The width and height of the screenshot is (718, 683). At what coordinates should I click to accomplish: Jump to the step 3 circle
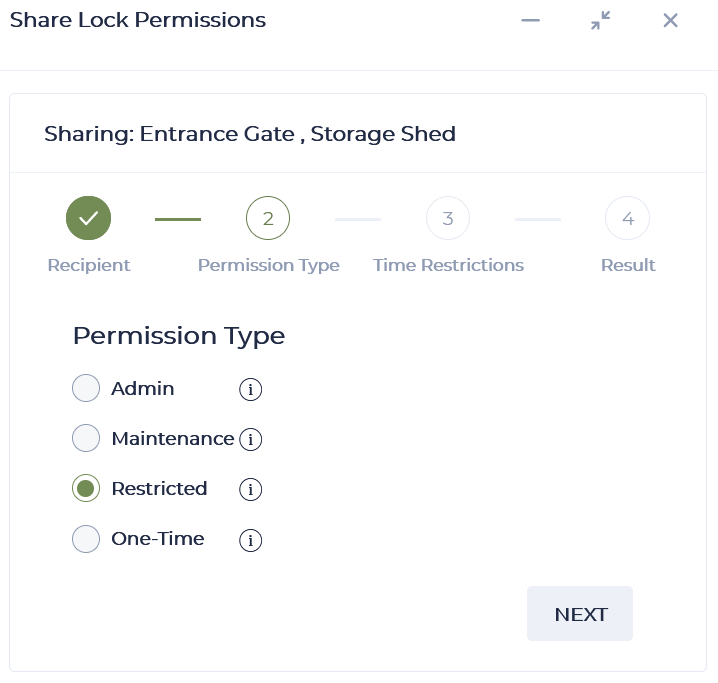pyautogui.click(x=448, y=218)
